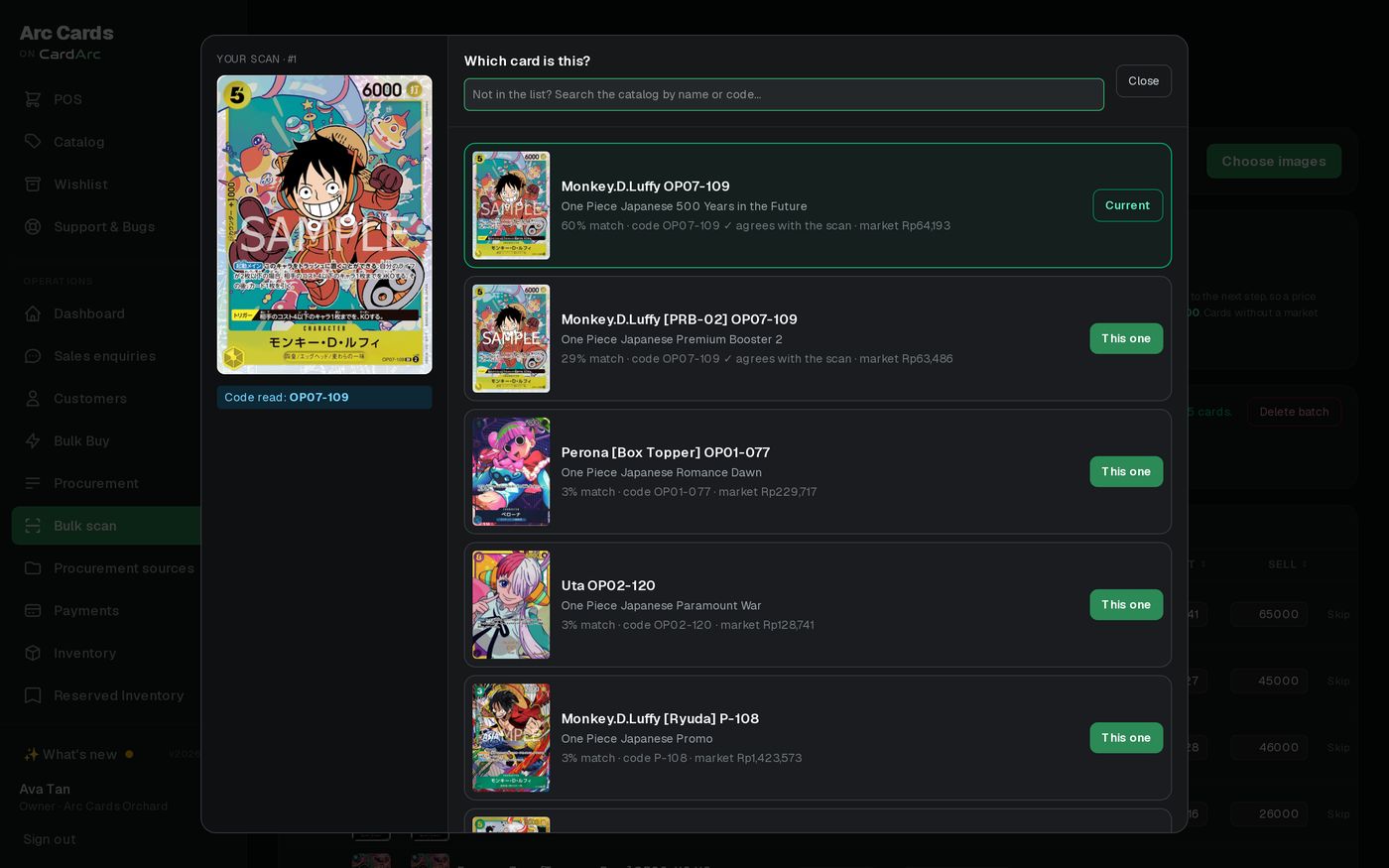Click Skip on the 65000 row
This screenshot has height=868, width=1389.
point(1338,614)
